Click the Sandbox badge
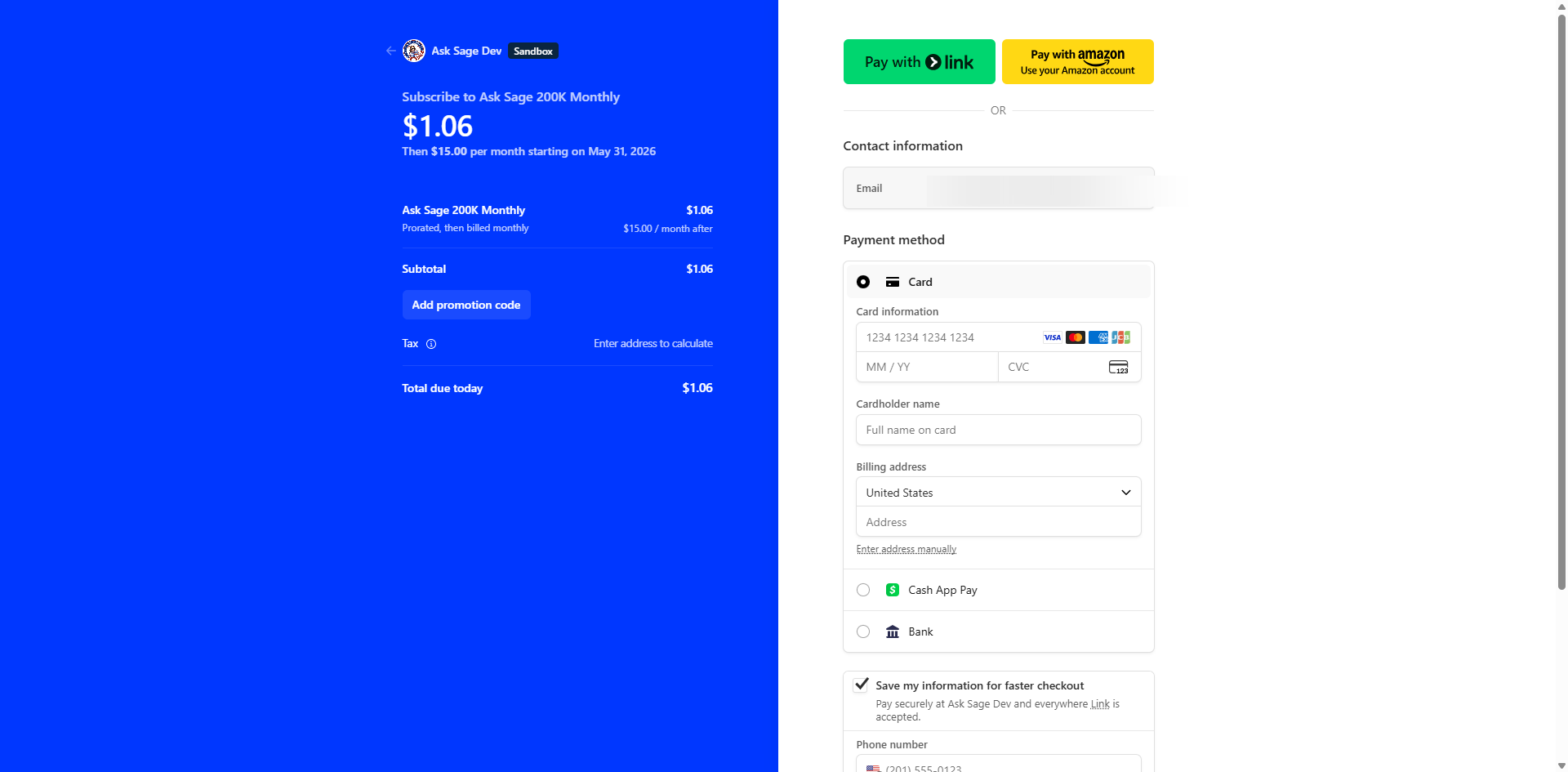The width and height of the screenshot is (1568, 772). click(x=533, y=51)
